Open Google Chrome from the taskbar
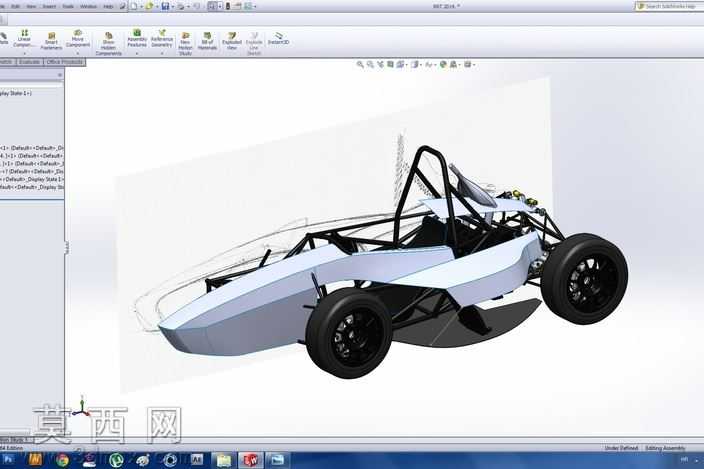This screenshot has width=704, height=469. tap(62, 460)
